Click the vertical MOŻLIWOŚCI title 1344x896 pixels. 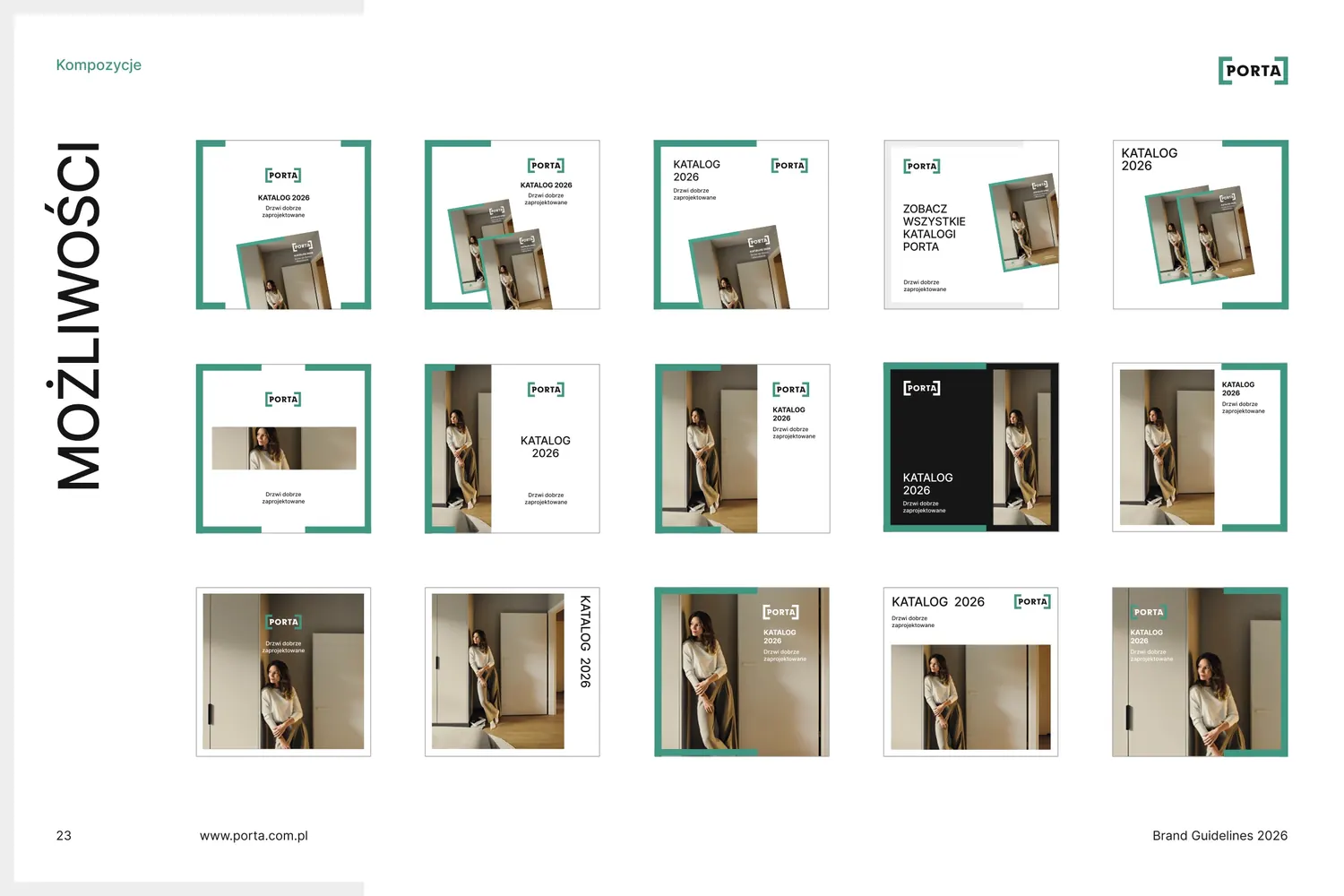point(78,315)
